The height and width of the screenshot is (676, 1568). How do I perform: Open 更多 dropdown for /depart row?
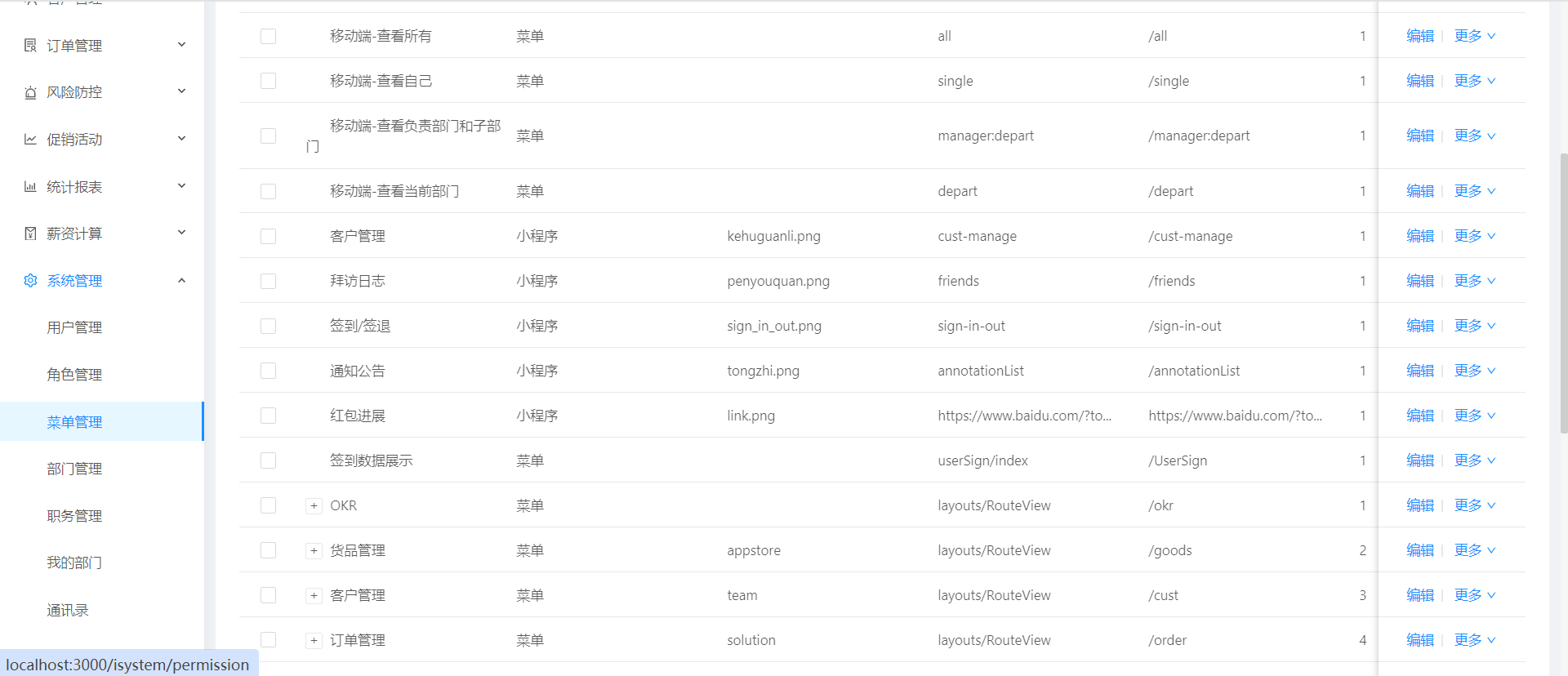coord(1475,191)
